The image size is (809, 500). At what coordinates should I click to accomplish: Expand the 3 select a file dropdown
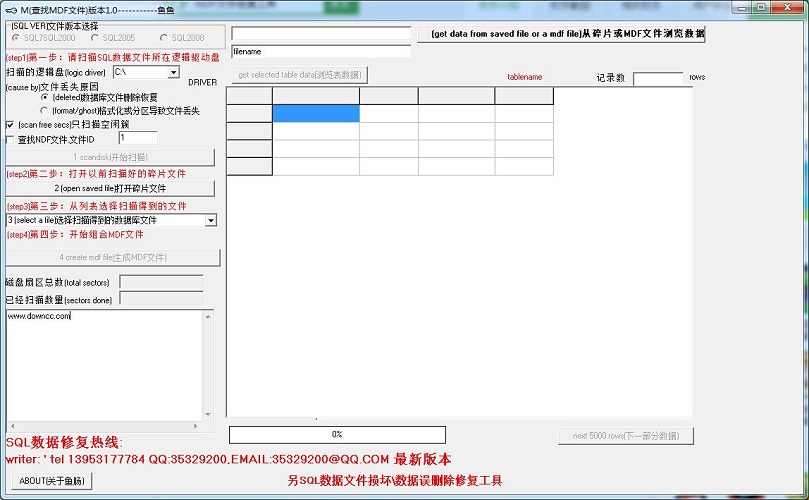tap(211, 220)
